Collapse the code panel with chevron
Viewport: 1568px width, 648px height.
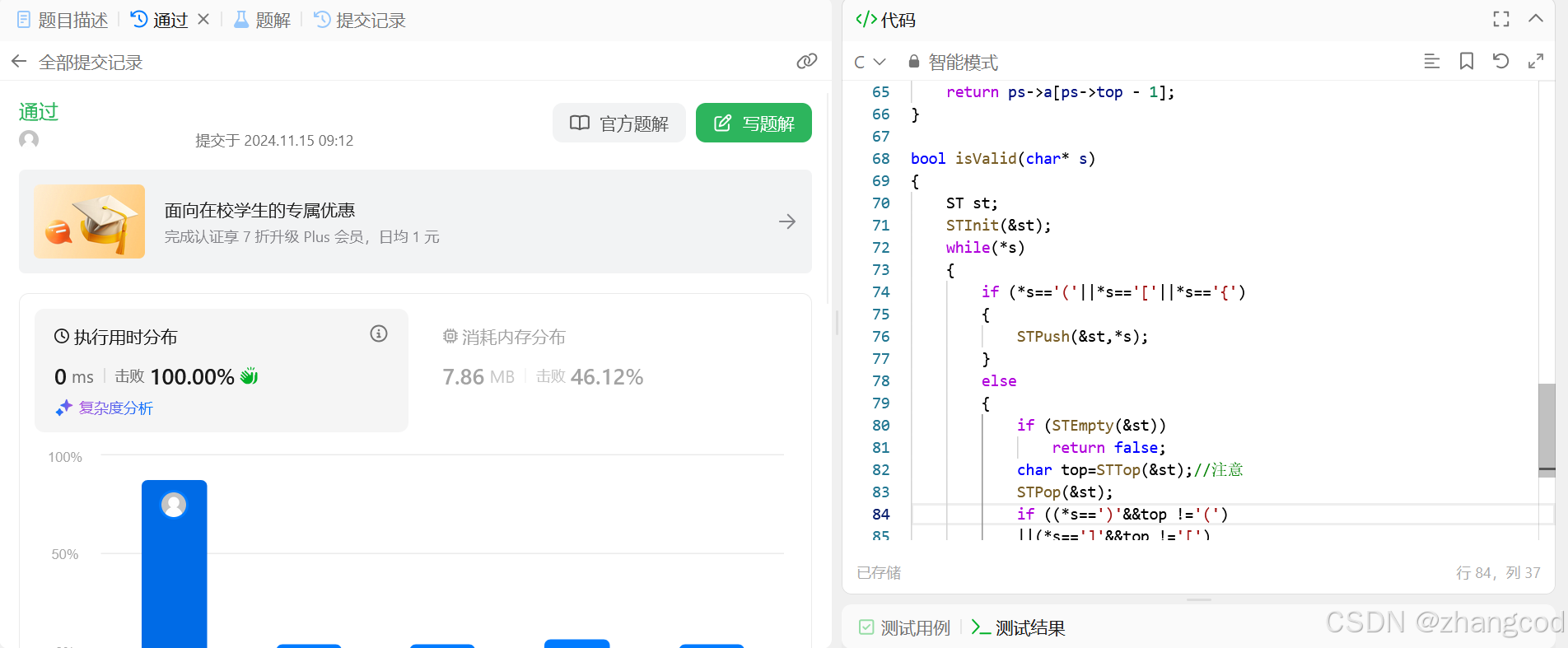[1536, 18]
